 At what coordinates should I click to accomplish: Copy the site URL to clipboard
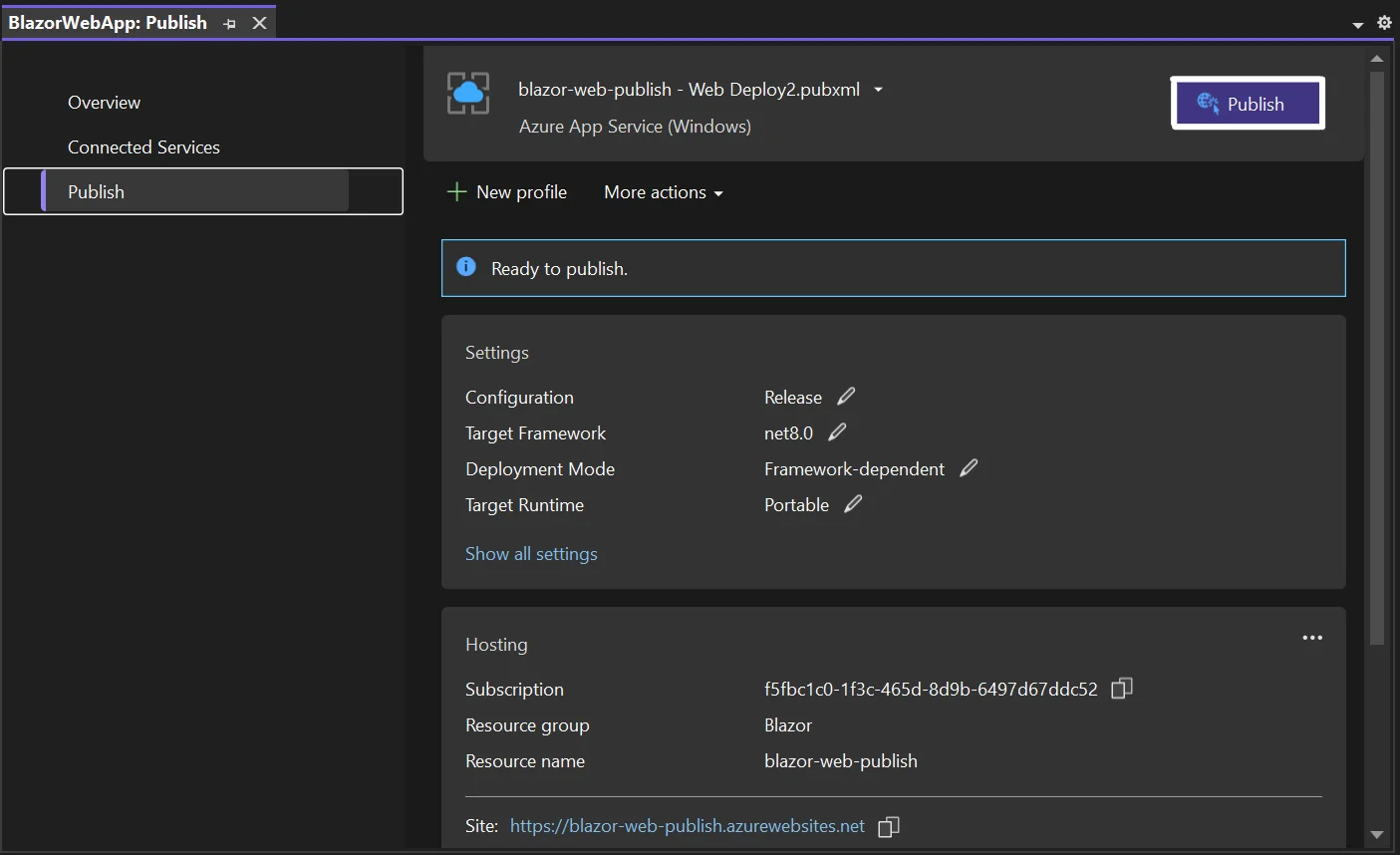pos(888,826)
